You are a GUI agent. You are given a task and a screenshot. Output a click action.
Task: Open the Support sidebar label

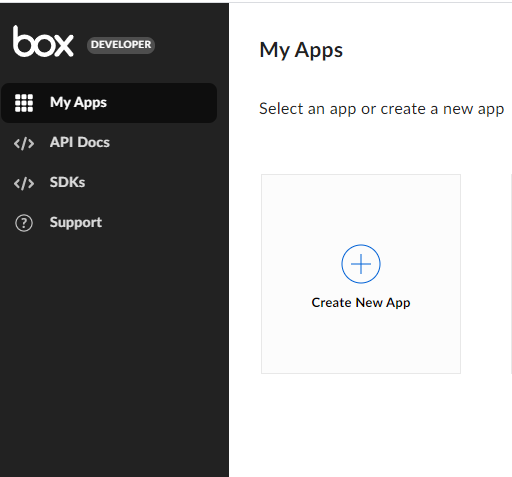76,223
